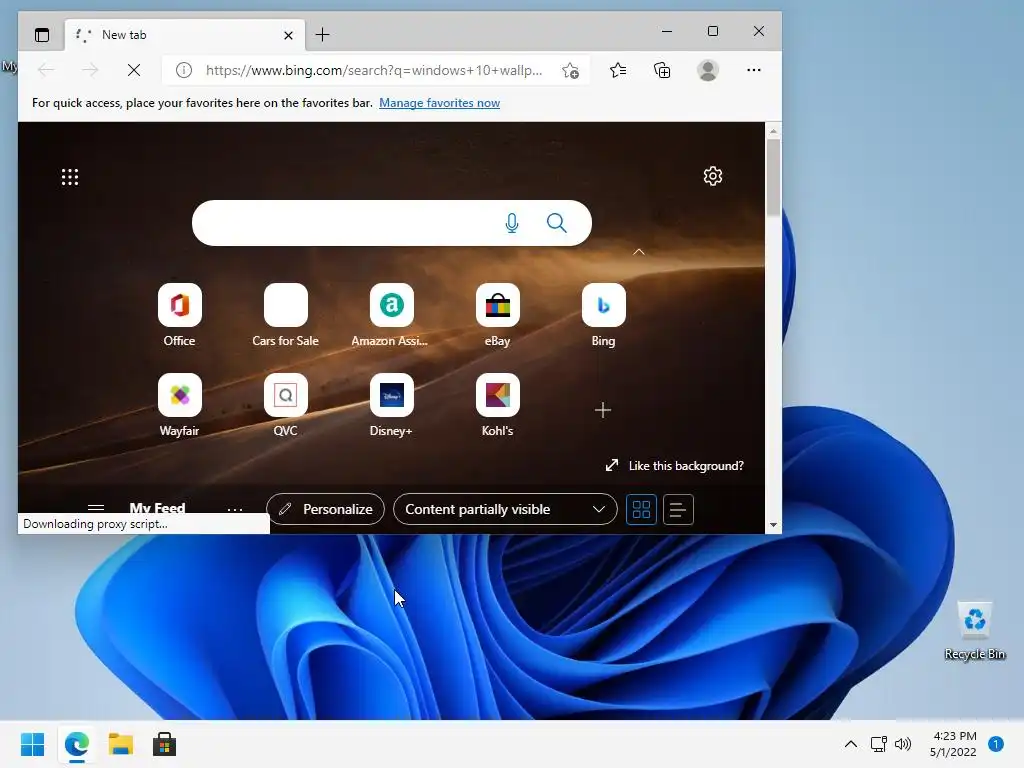The image size is (1024, 768).
Task: Open My Feed hamburger menu
Action: coord(96,508)
